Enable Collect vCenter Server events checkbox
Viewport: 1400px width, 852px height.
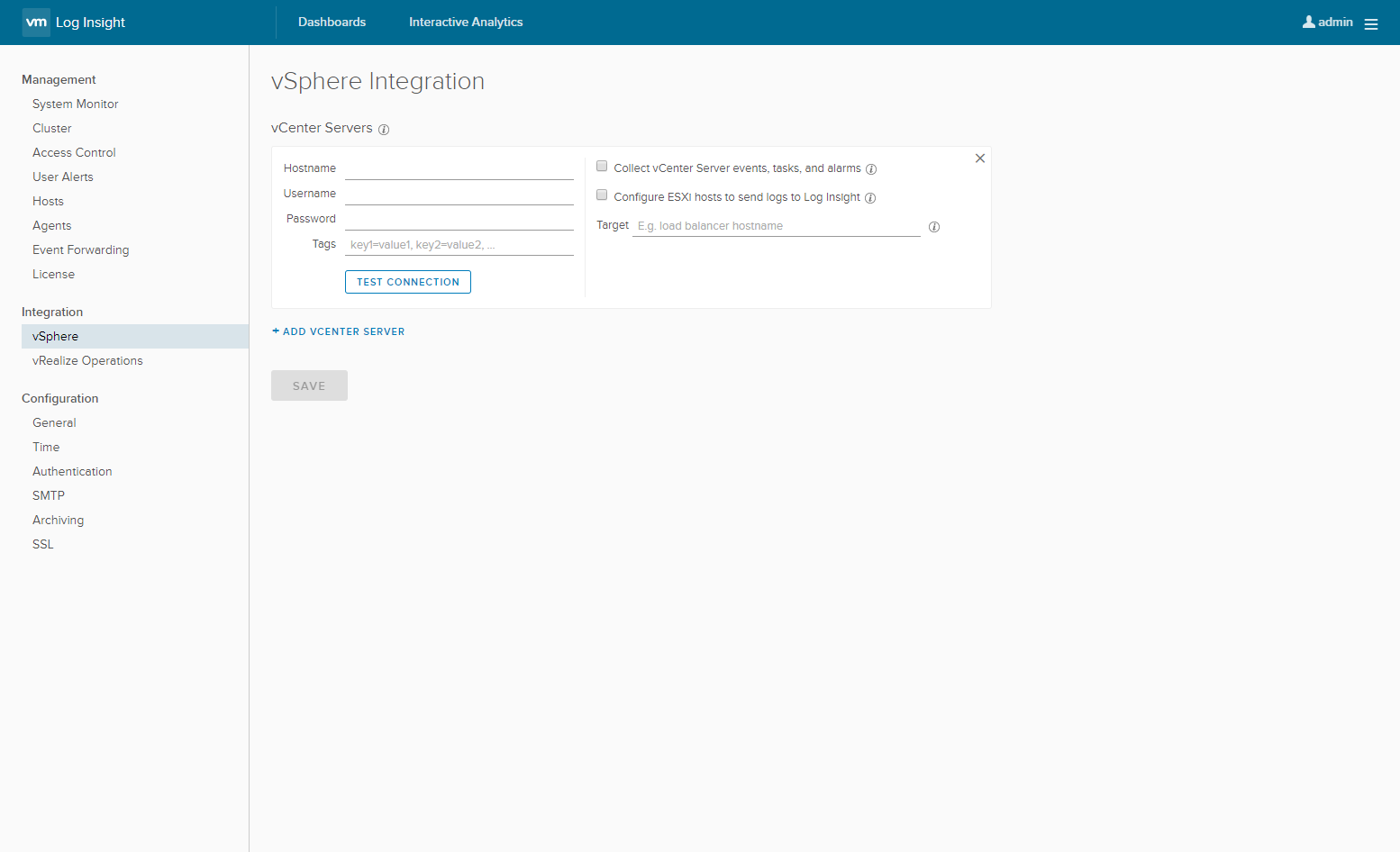coord(602,167)
